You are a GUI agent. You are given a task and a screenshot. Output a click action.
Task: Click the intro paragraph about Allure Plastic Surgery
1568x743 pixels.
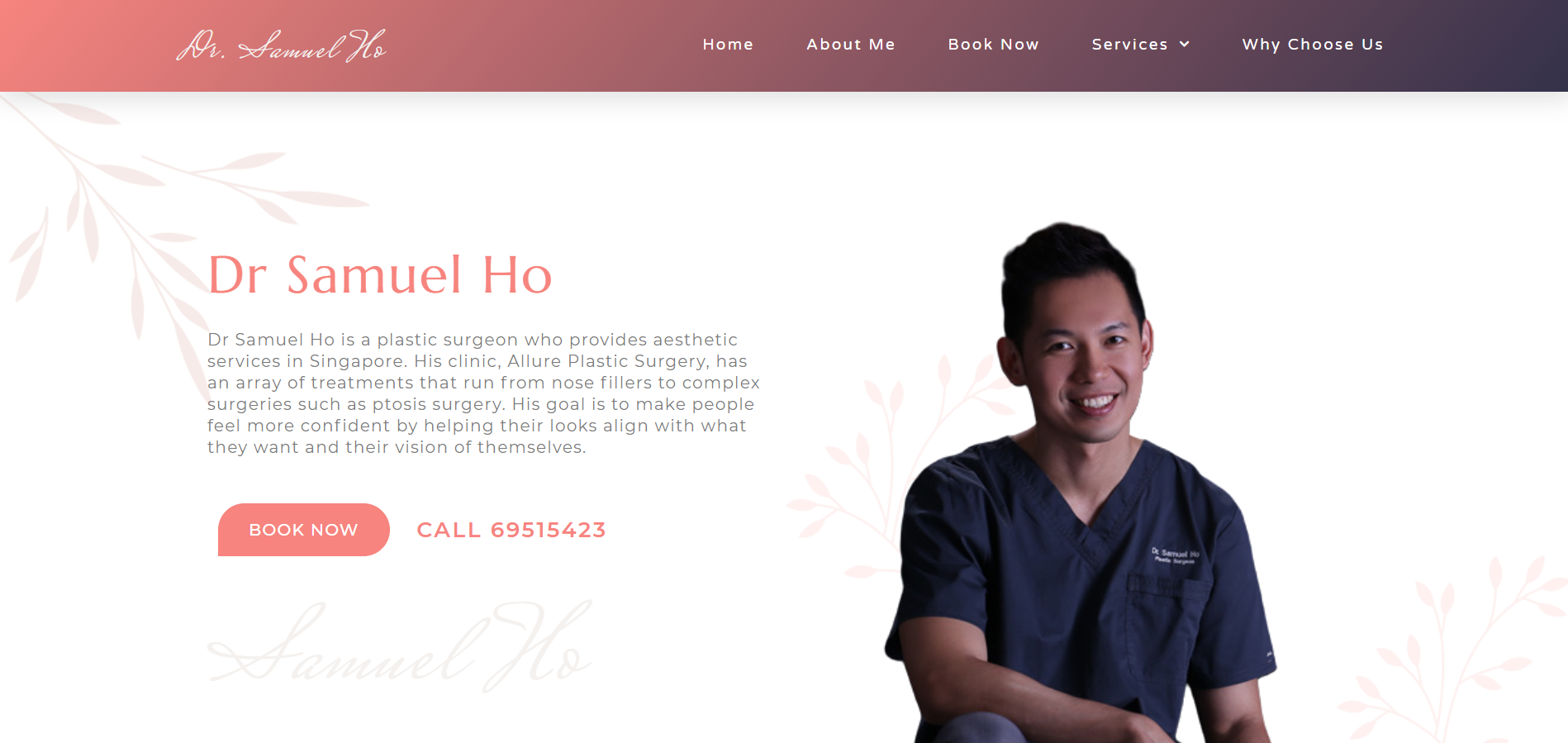tap(483, 393)
